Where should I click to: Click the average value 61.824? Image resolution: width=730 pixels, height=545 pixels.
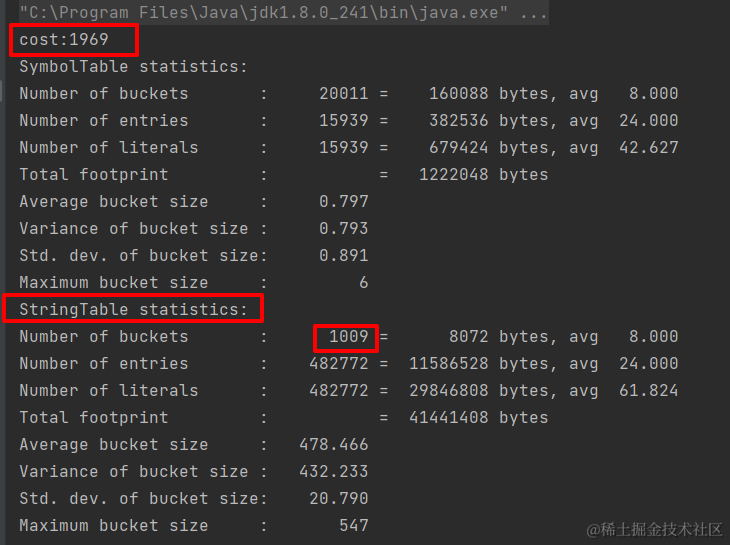pyautogui.click(x=649, y=390)
